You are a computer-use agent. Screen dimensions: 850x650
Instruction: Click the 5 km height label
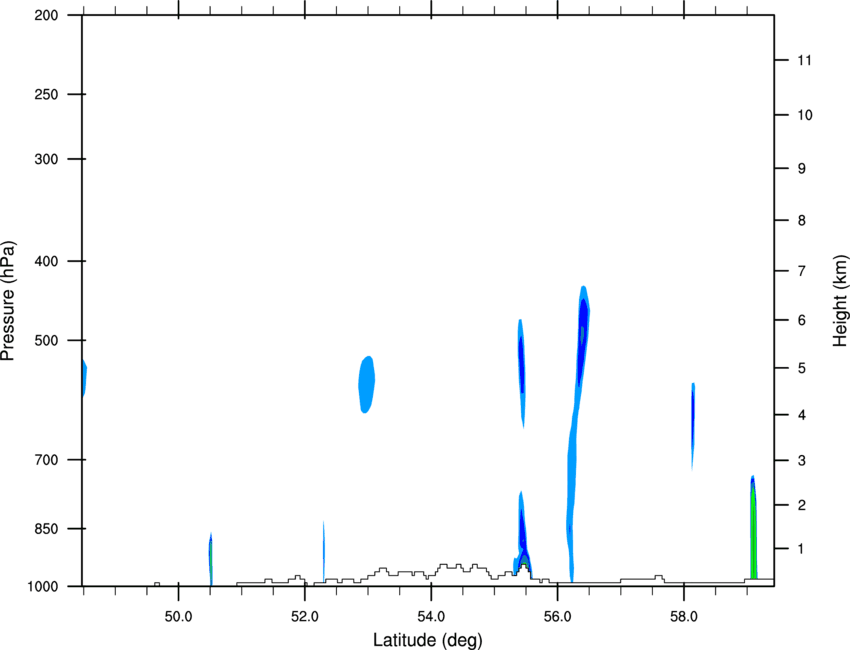pyautogui.click(x=802, y=368)
